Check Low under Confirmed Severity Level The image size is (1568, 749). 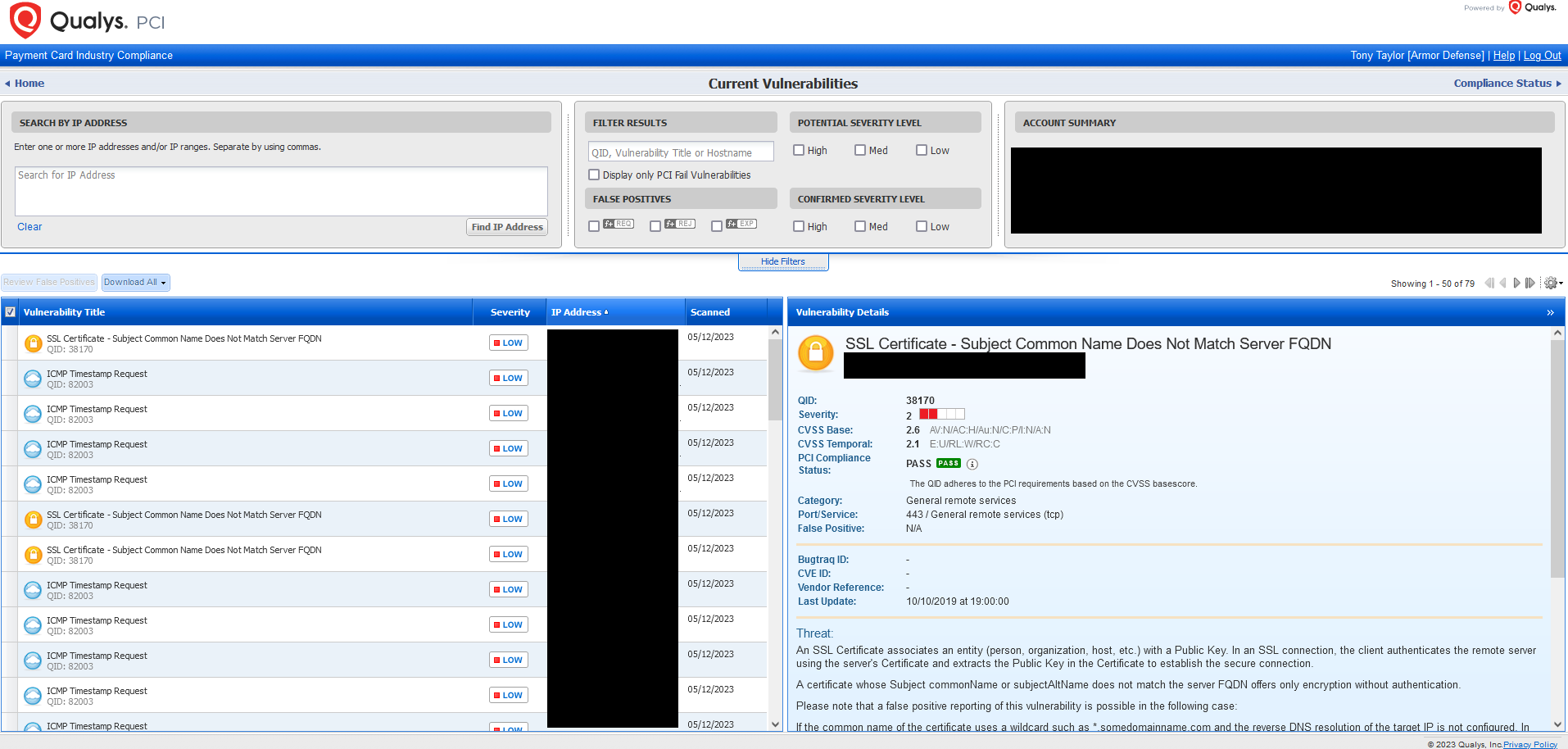click(x=922, y=226)
